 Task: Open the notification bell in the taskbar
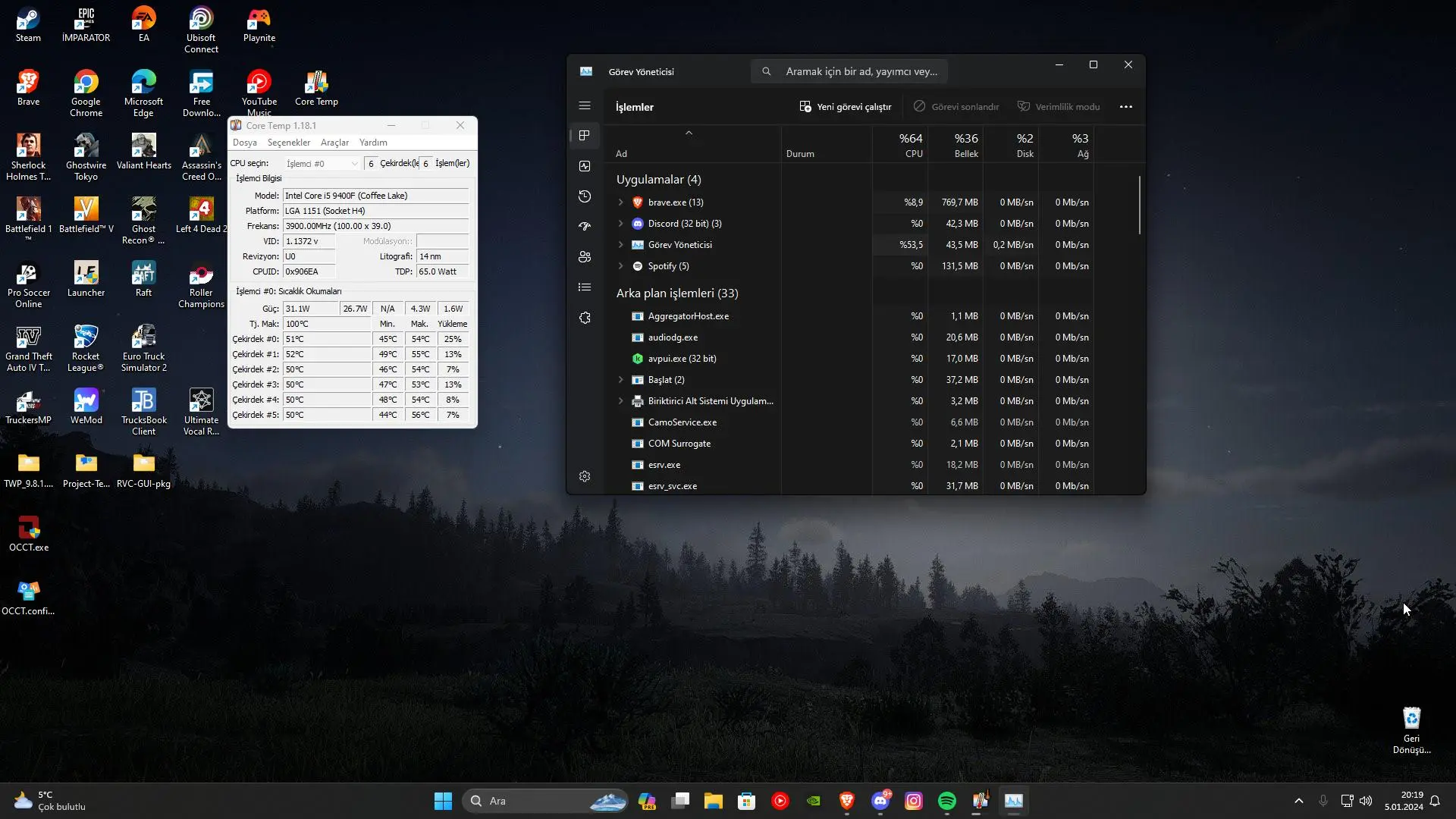point(1435,801)
